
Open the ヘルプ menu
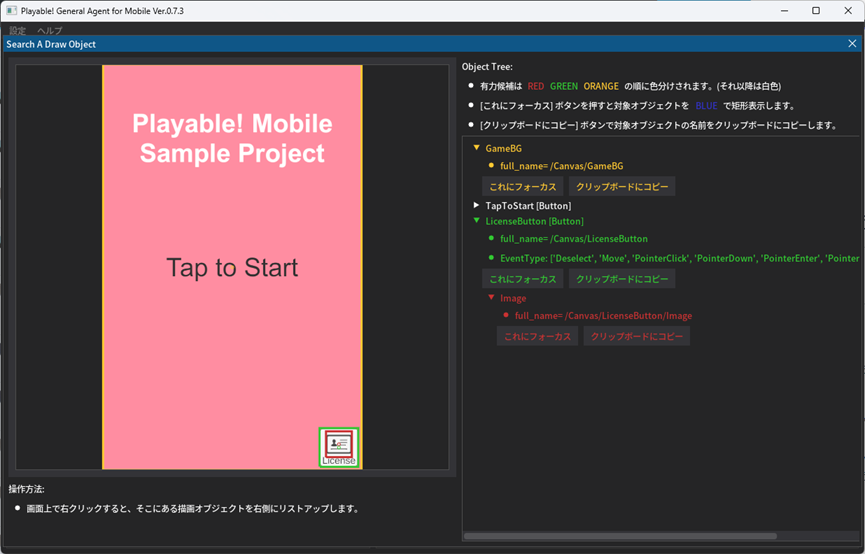(x=50, y=30)
